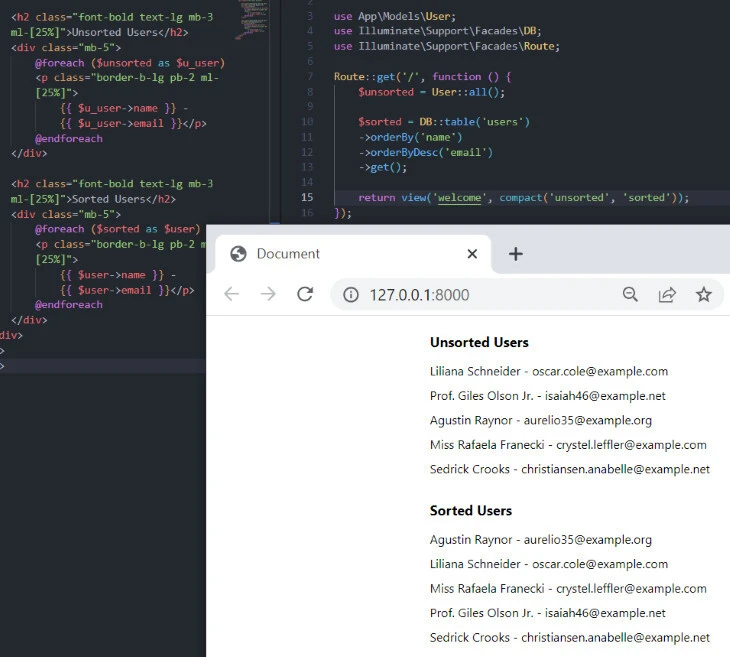Click the zoom magnifier icon in address bar
Viewport: 730px width, 657px height.
pos(630,294)
